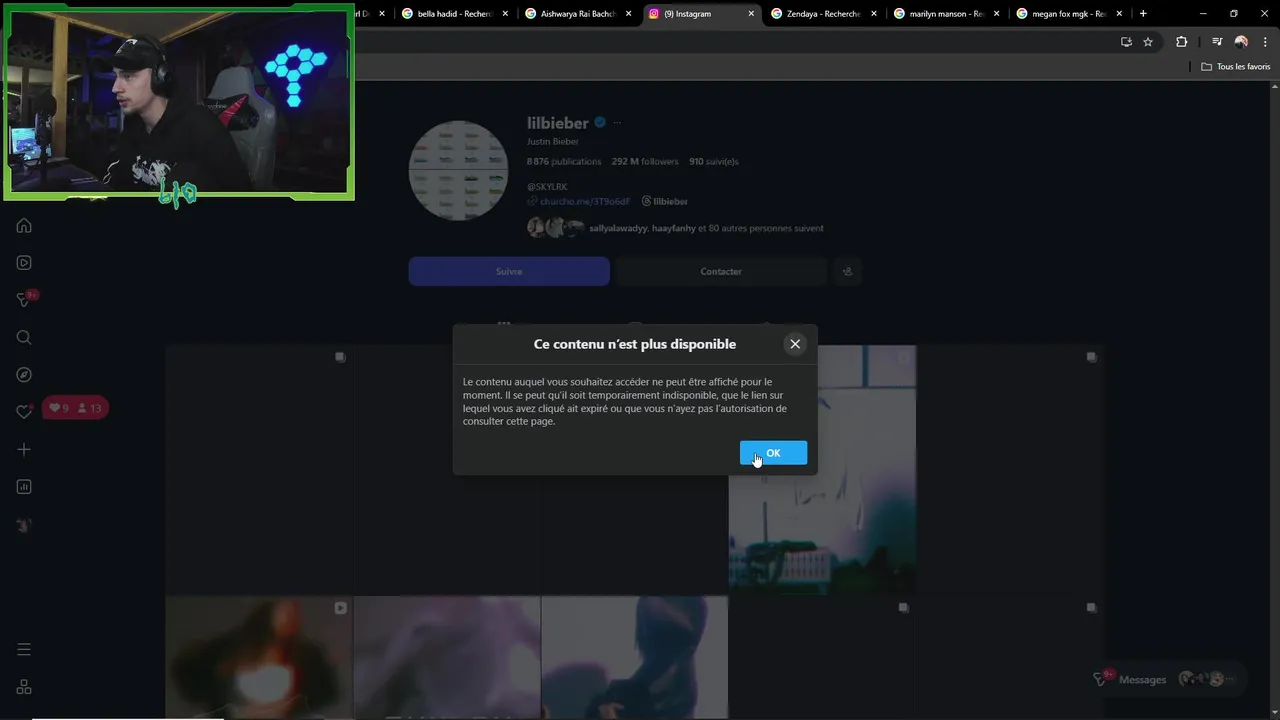Open the media controls icon in Chrome

click(1217, 42)
